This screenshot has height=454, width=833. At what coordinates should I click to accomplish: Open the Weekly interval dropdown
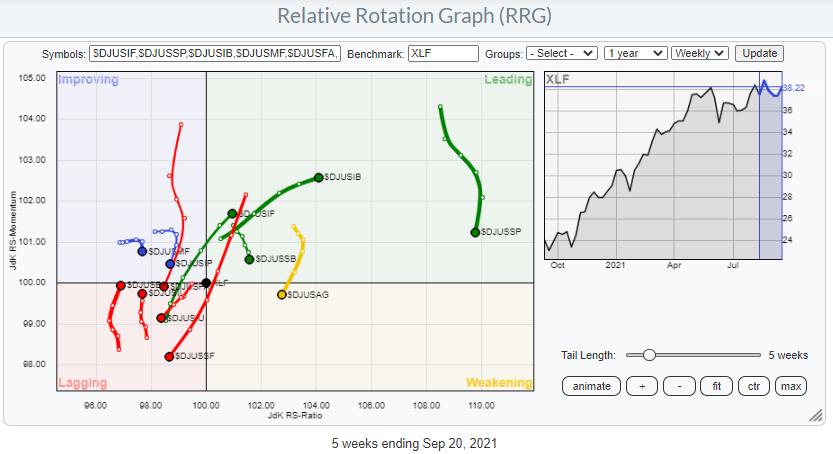tap(700, 53)
